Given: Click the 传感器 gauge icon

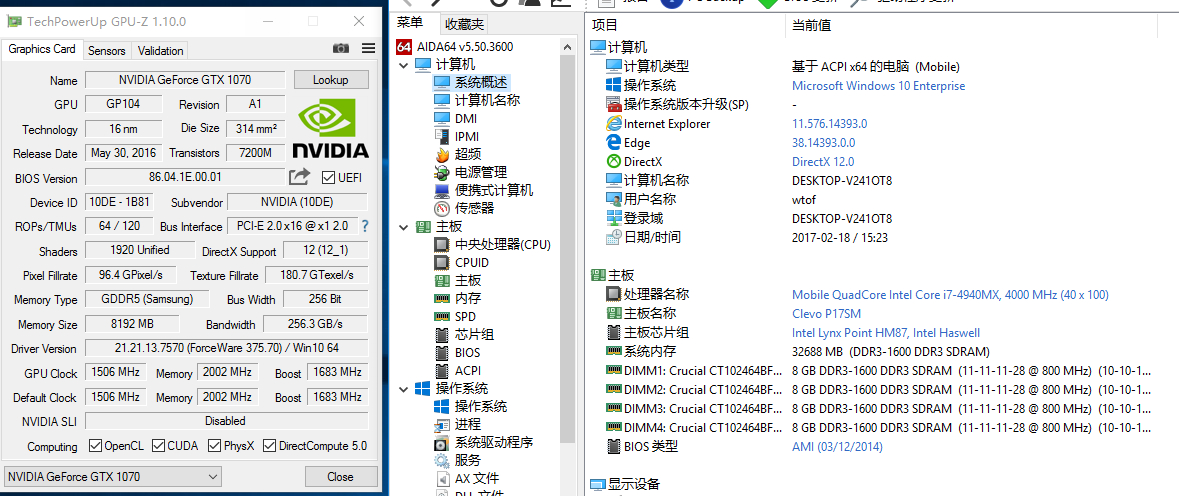Looking at the screenshot, I should [x=441, y=208].
